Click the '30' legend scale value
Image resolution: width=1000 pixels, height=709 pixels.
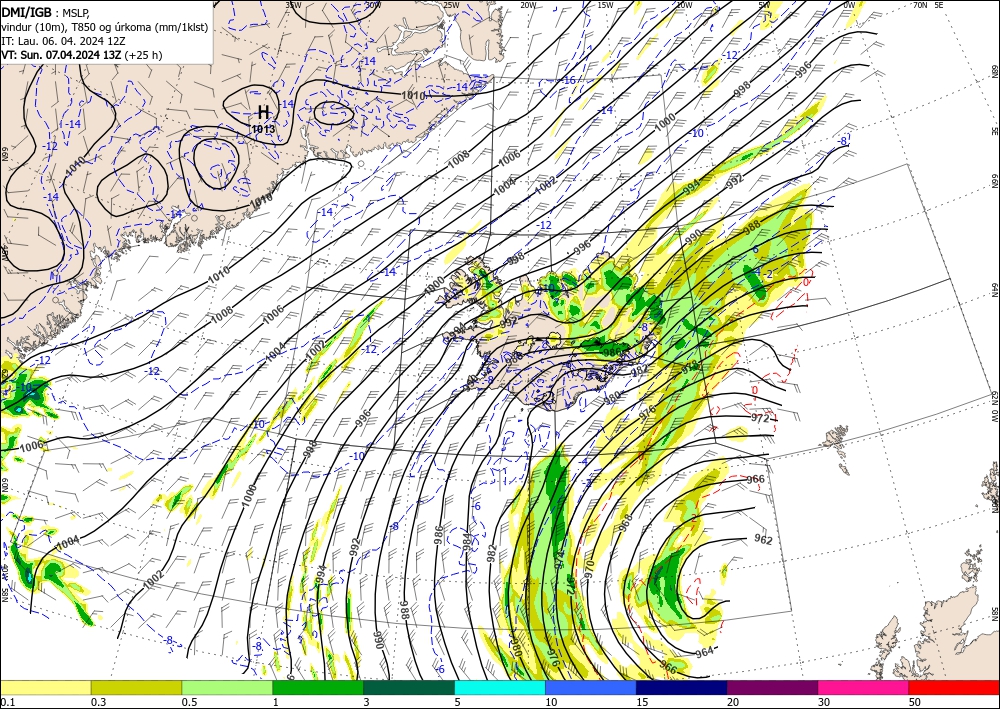click(x=825, y=702)
